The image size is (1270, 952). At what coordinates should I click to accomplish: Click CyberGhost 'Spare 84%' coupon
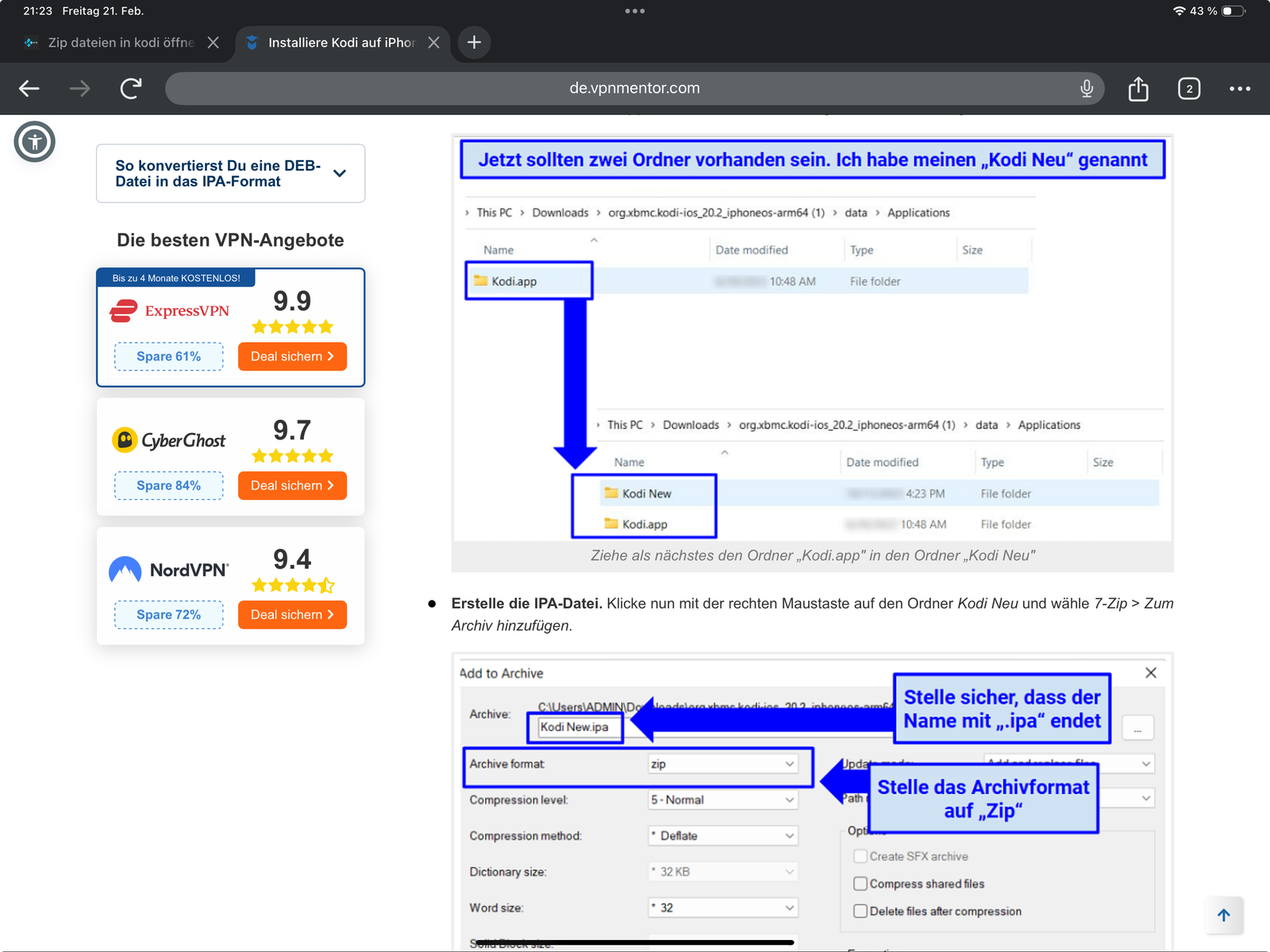point(169,486)
